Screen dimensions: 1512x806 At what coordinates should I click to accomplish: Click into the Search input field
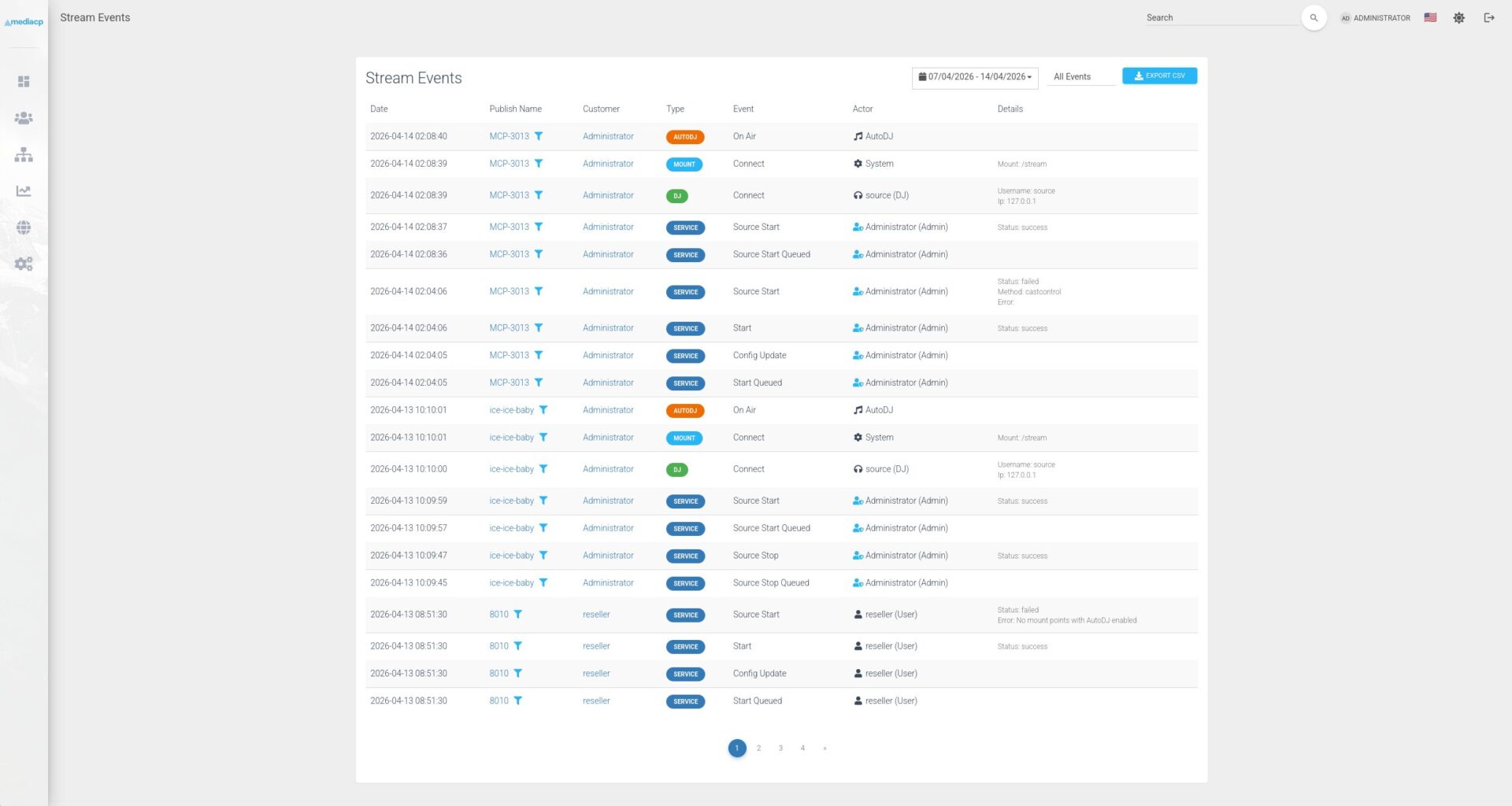(1221, 18)
